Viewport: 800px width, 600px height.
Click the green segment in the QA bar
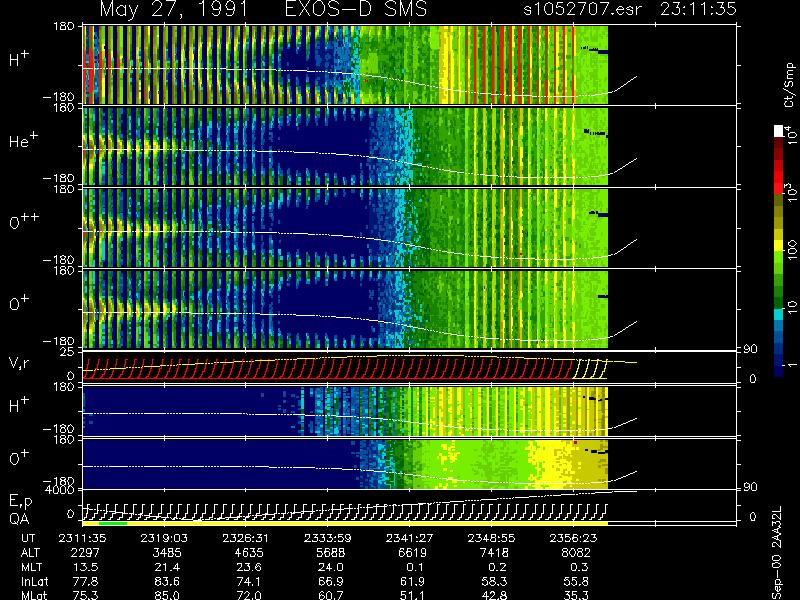[x=113, y=523]
